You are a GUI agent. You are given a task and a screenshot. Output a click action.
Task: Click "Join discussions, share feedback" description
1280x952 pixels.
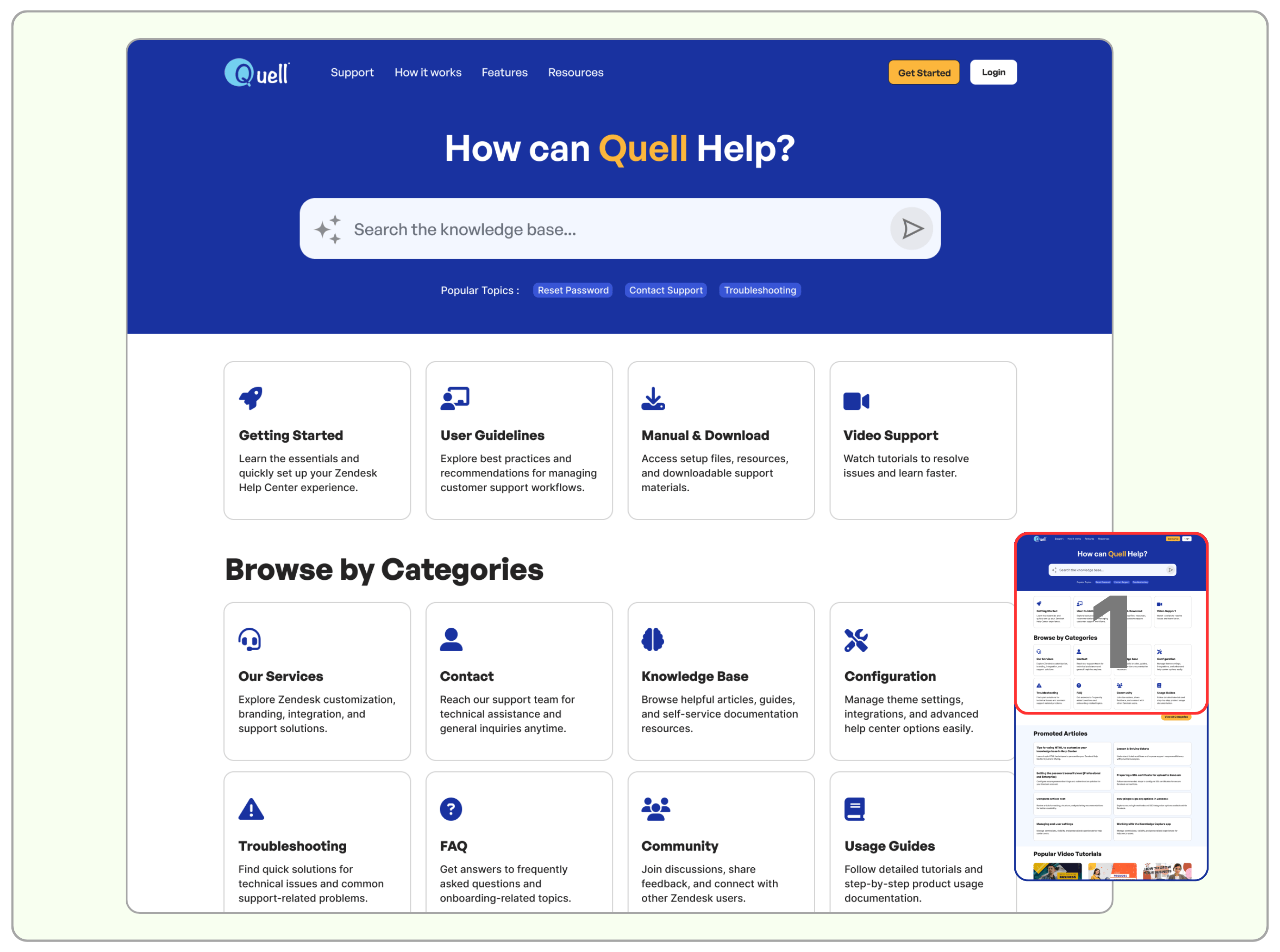click(x=710, y=883)
